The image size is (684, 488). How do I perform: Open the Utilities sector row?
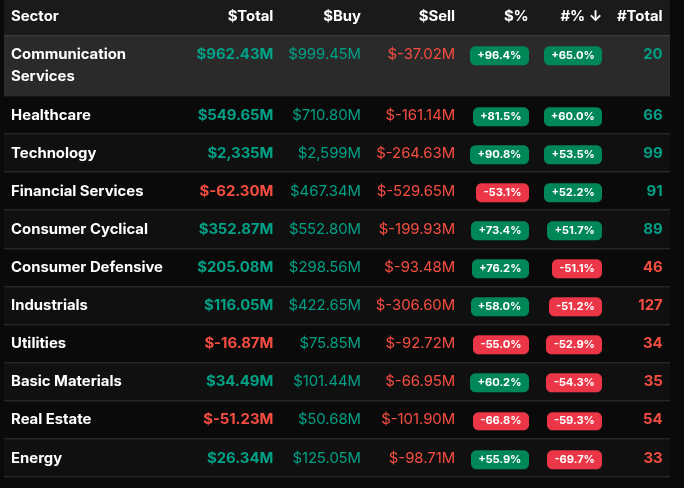pos(38,343)
